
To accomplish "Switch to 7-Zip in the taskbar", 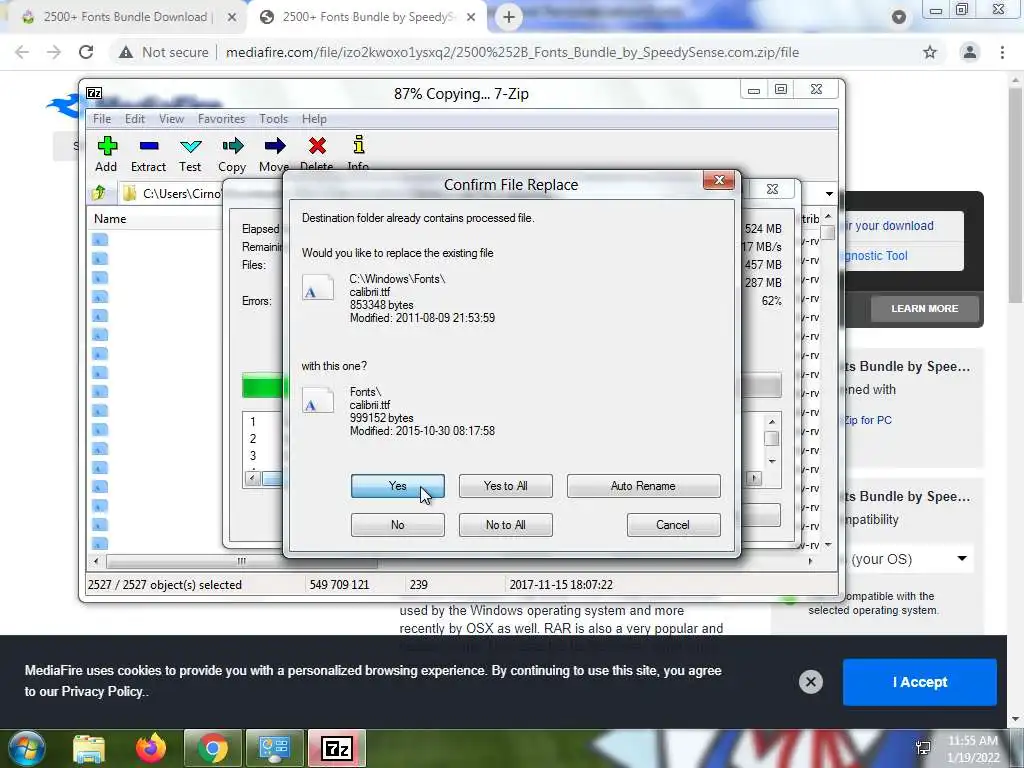I will click(337, 748).
